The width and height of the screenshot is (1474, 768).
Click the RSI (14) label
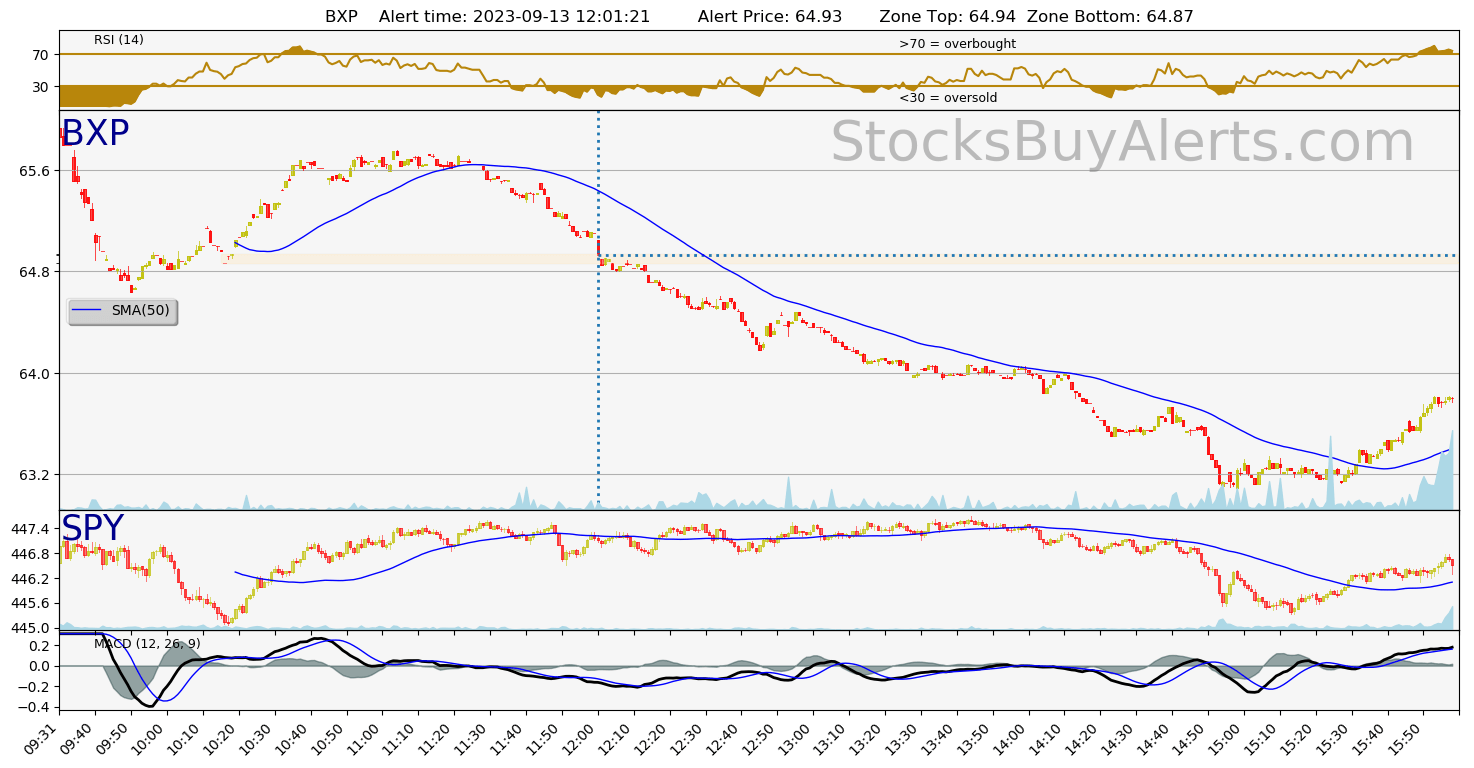pyautogui.click(x=119, y=40)
